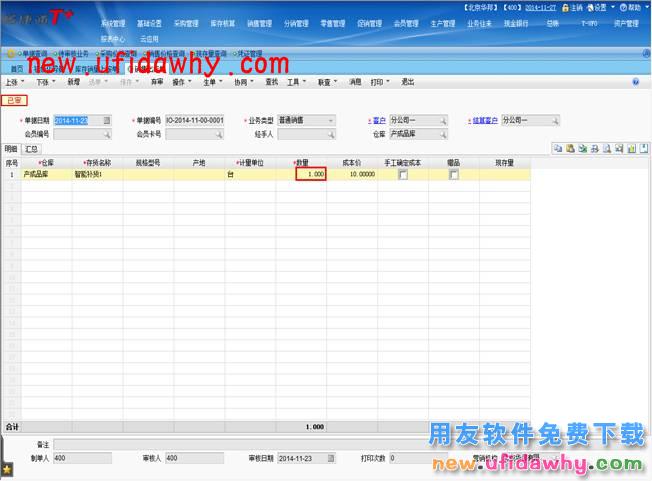Open the 采购管理 top menu
Screen dimensions: 652x481
coord(186,23)
